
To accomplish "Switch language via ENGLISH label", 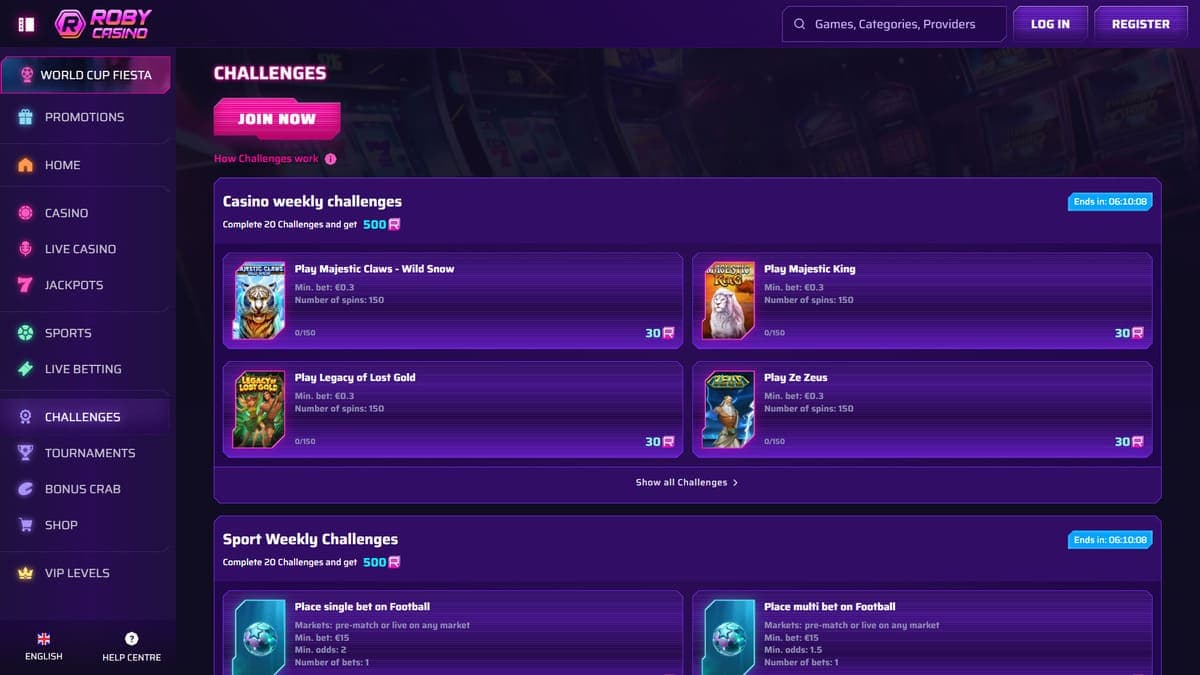I will click(x=44, y=657).
